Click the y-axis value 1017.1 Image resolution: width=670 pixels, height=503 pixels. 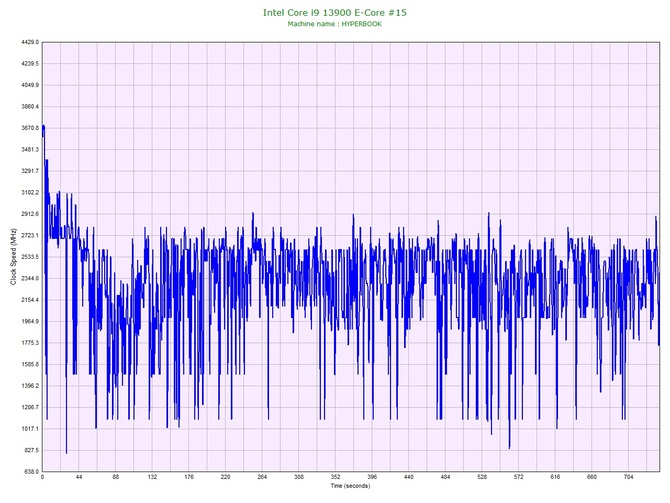30,429
